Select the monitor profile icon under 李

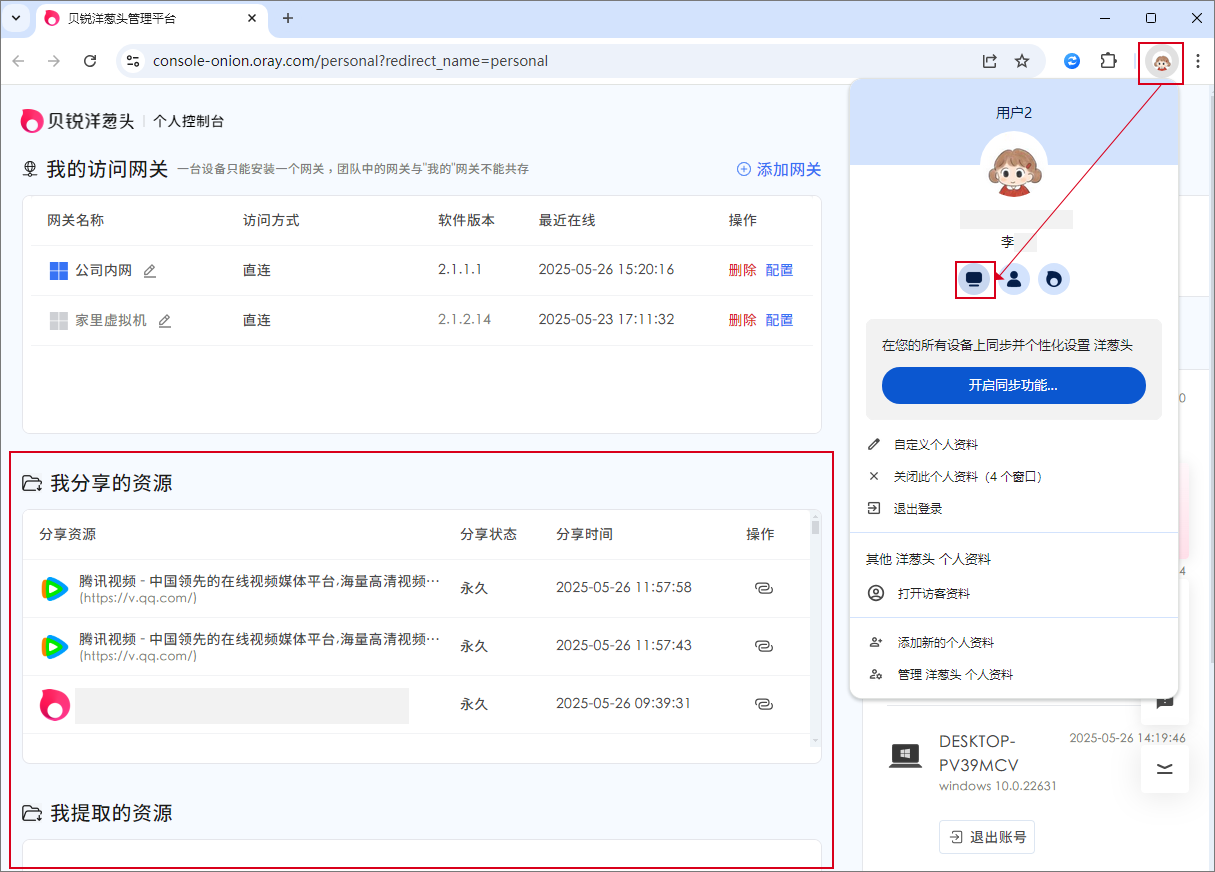(x=974, y=278)
